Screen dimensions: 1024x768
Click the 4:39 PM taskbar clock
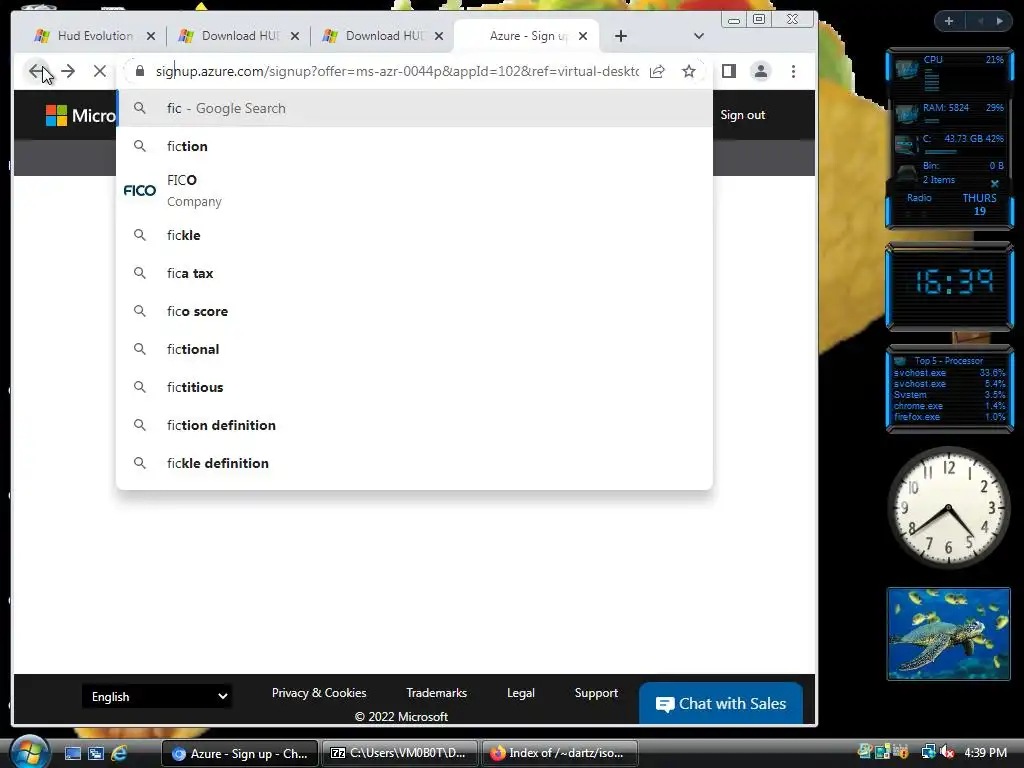985,752
